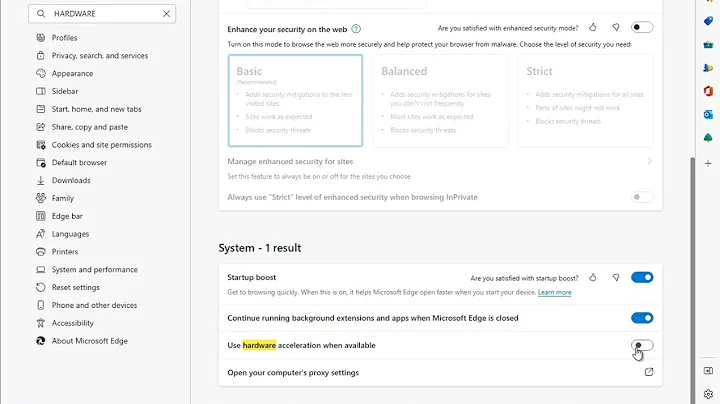Open the Games icon in Edge sidebar
720x404 pixels.
(x=708, y=68)
